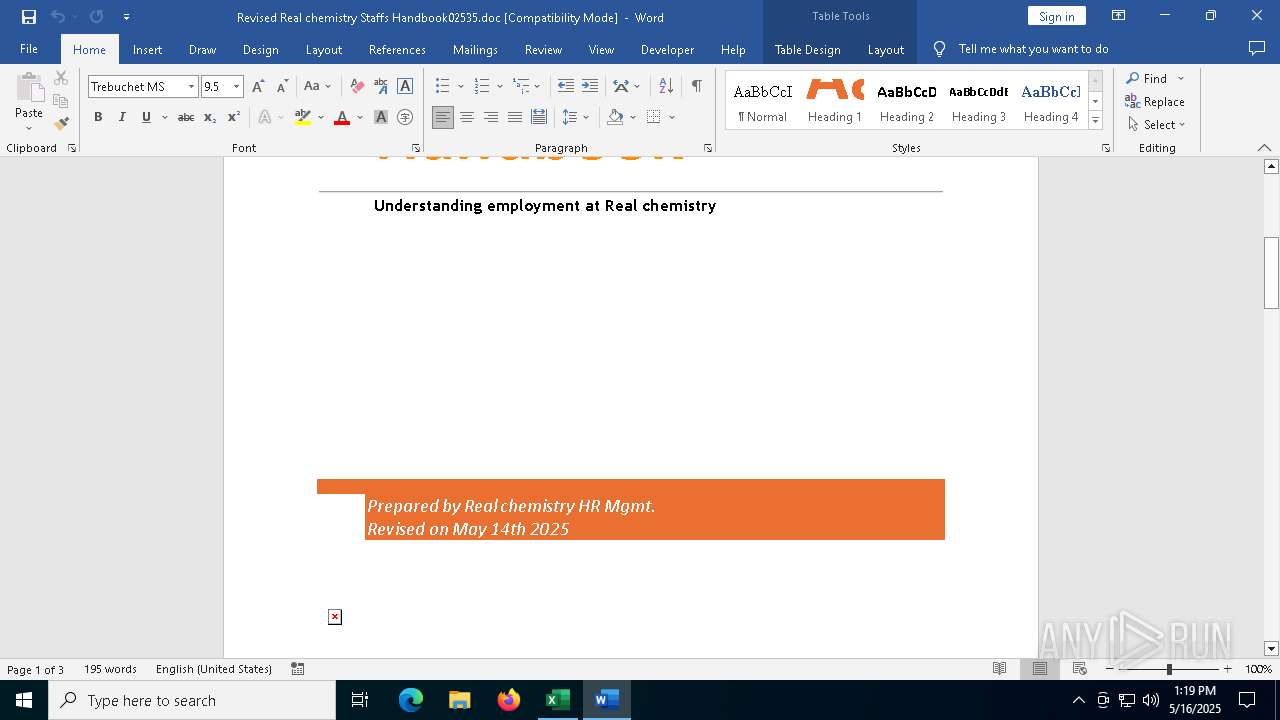
Task: Open the font name dropdown for Trebuchet MS
Action: coord(191,86)
